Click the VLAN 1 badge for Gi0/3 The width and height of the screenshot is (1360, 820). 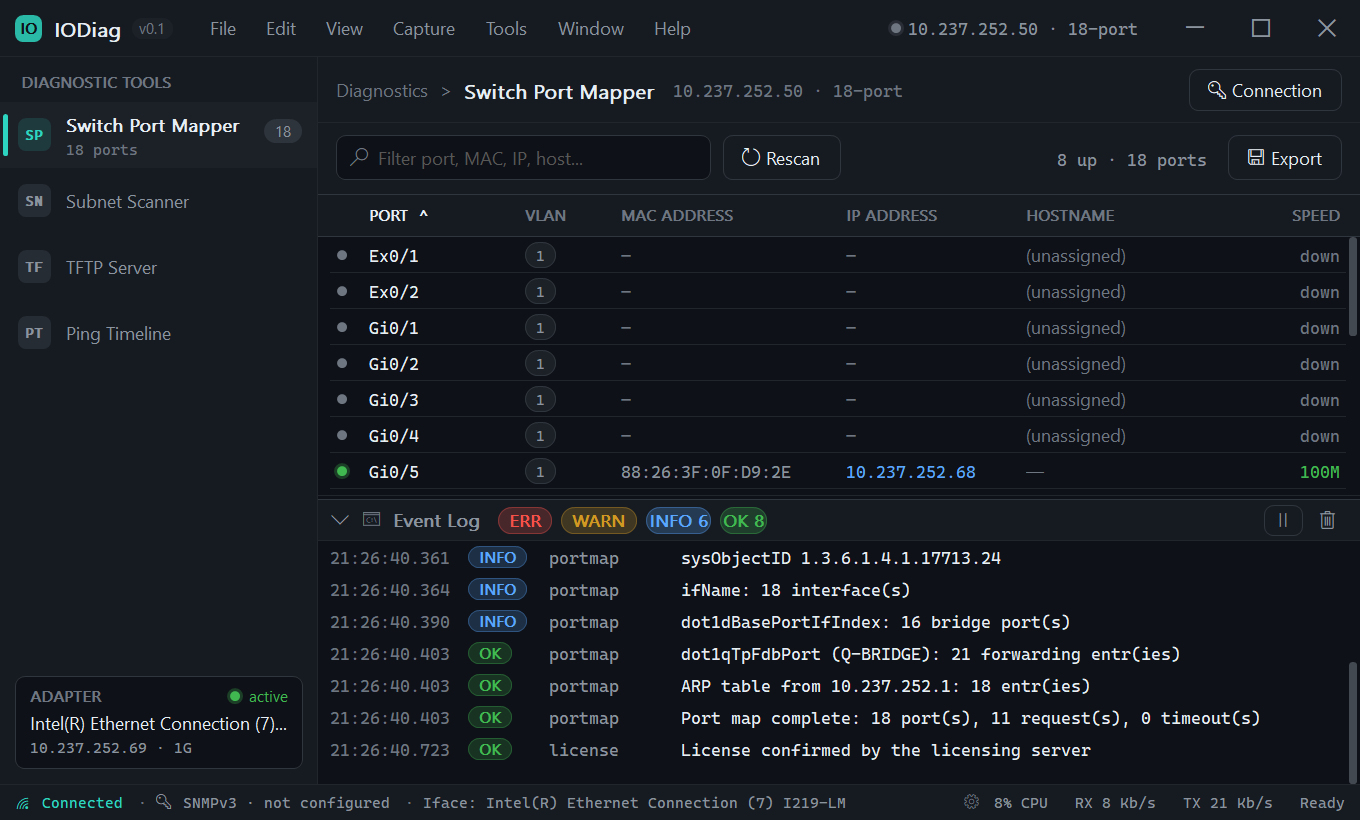(540, 400)
